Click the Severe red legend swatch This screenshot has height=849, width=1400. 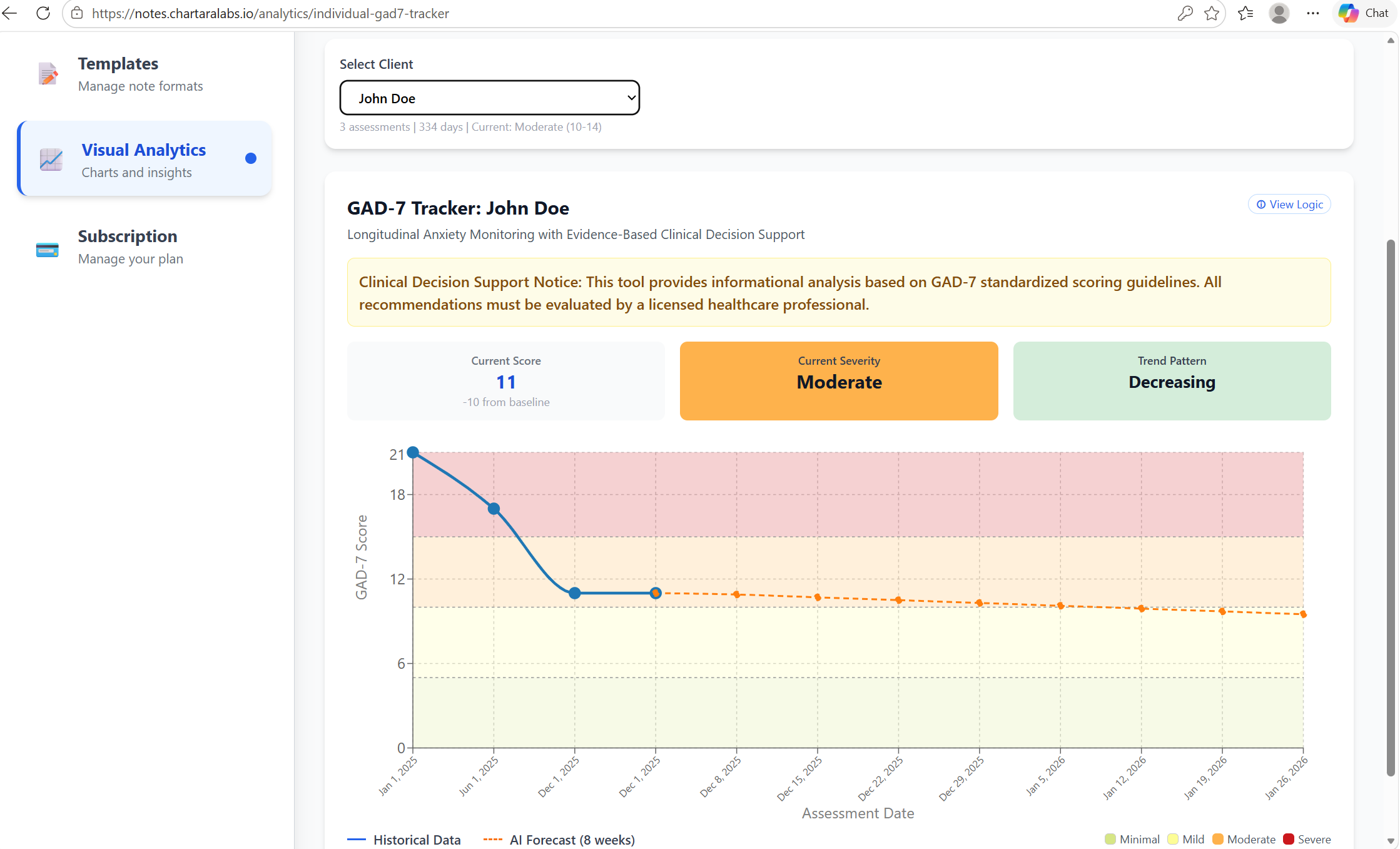1289,839
